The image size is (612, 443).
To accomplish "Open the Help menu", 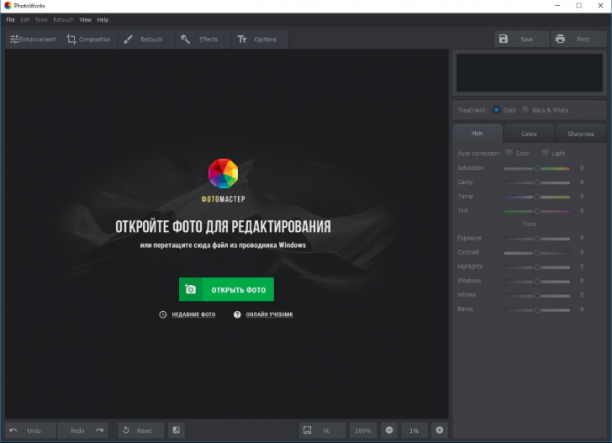I will (103, 20).
